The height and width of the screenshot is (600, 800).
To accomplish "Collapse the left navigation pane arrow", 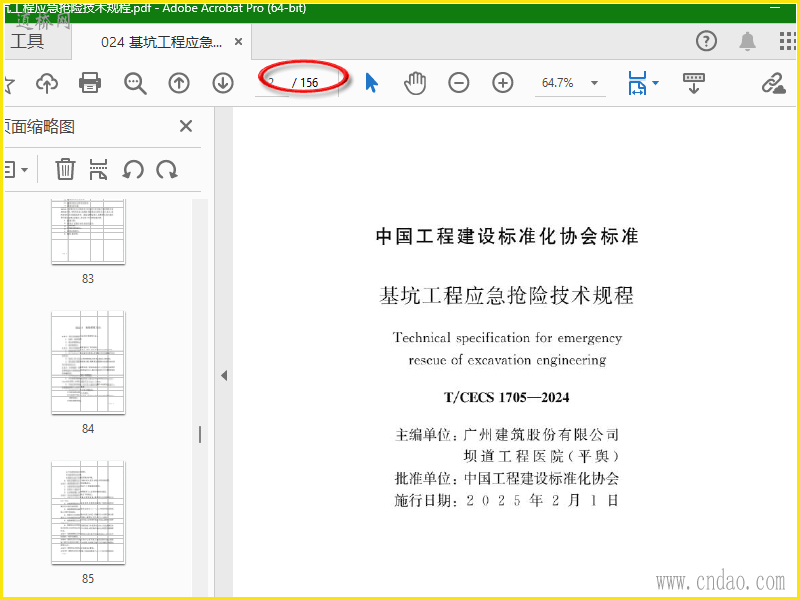I will [x=224, y=376].
